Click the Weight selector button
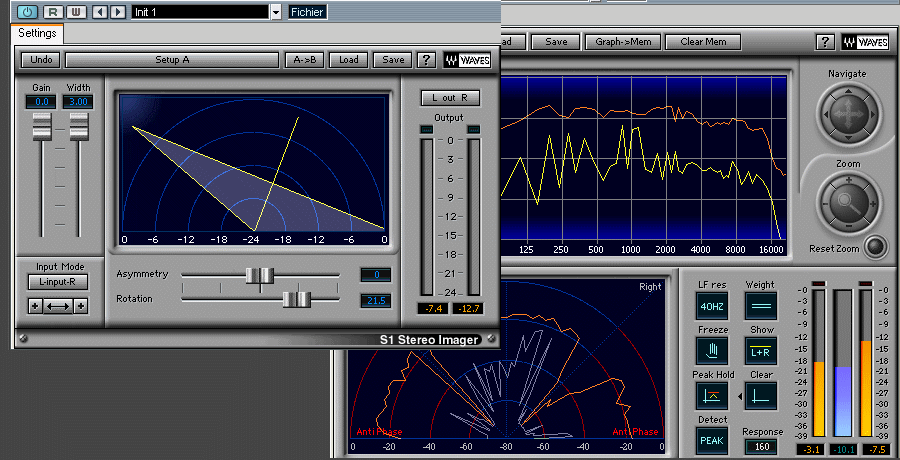This screenshot has width=900, height=460. (x=761, y=306)
